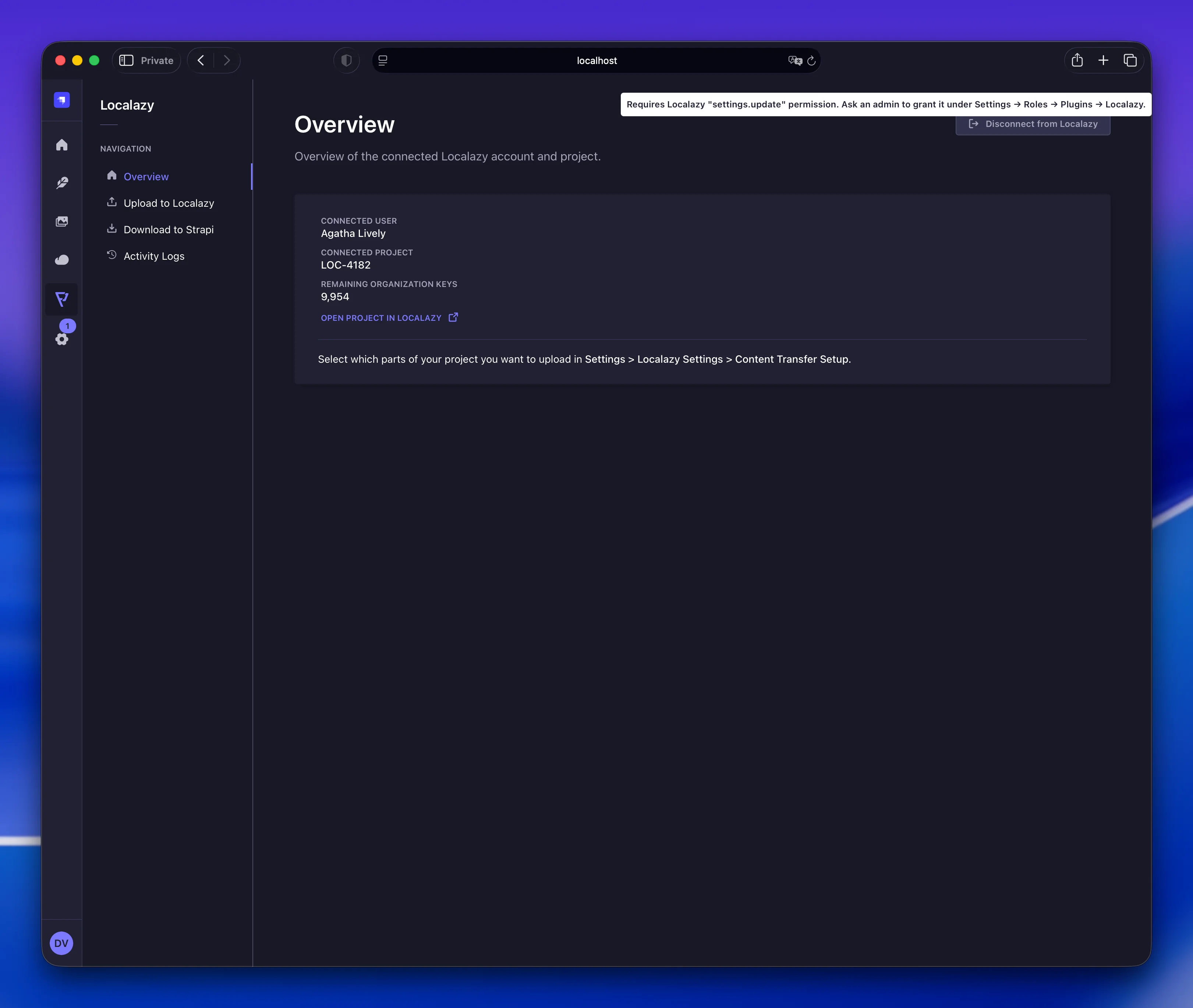Select the Localazy plugin icon
This screenshot has height=1008, width=1193.
(62, 299)
